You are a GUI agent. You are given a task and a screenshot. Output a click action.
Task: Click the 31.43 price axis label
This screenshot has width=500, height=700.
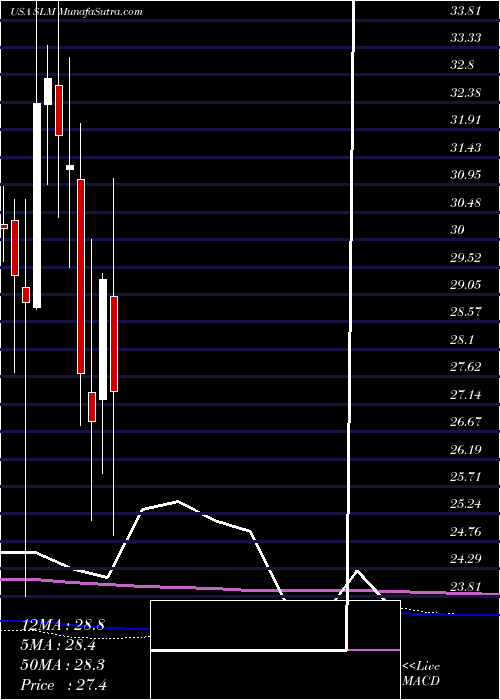click(466, 148)
